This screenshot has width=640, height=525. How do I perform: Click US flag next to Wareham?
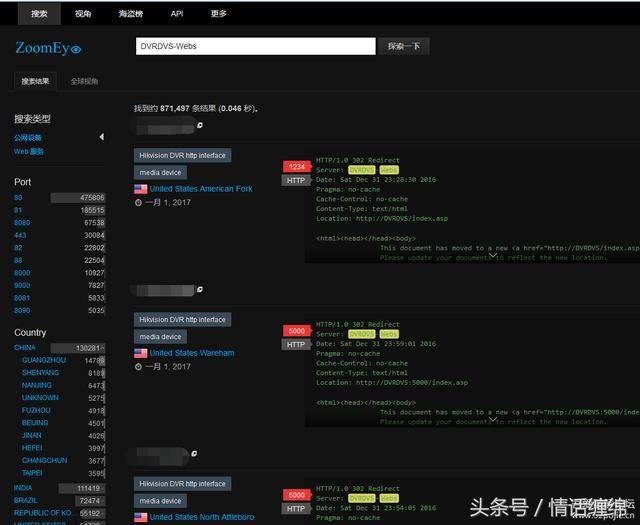tap(140, 353)
